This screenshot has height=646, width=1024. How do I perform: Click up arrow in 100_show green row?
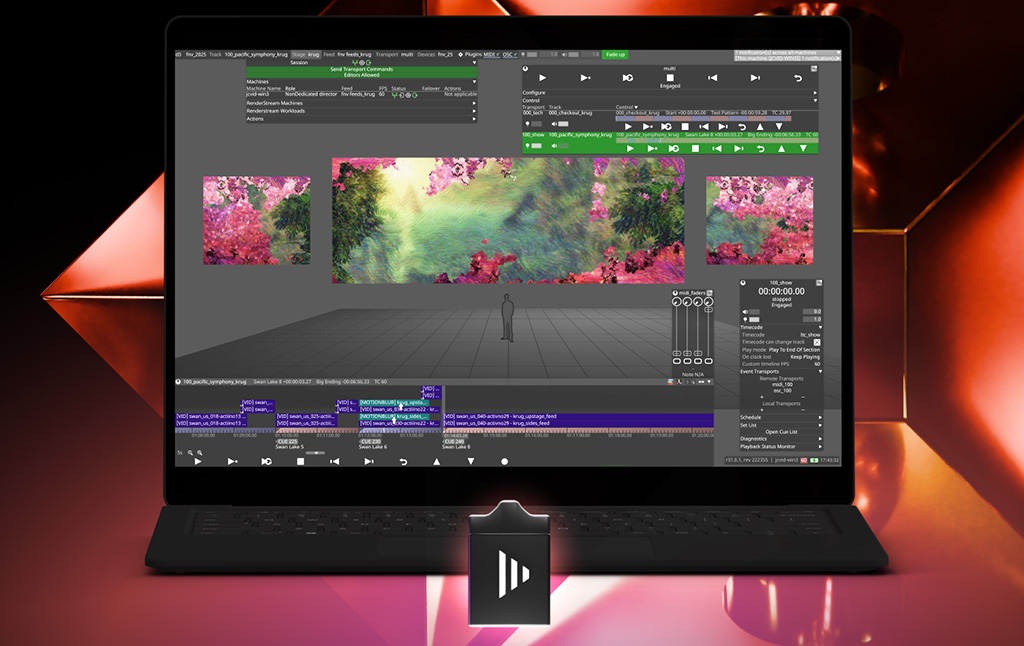click(782, 148)
